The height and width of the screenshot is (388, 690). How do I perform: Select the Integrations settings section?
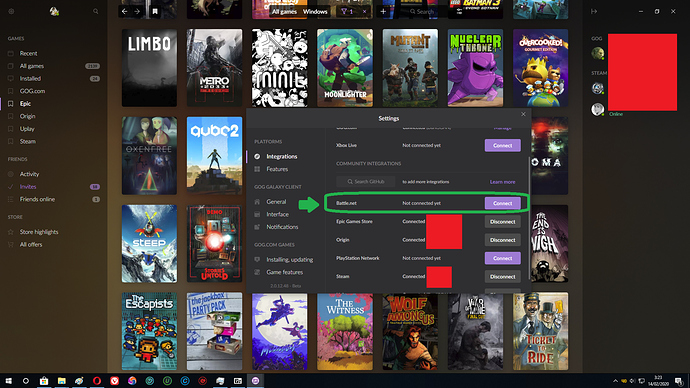click(x=282, y=157)
